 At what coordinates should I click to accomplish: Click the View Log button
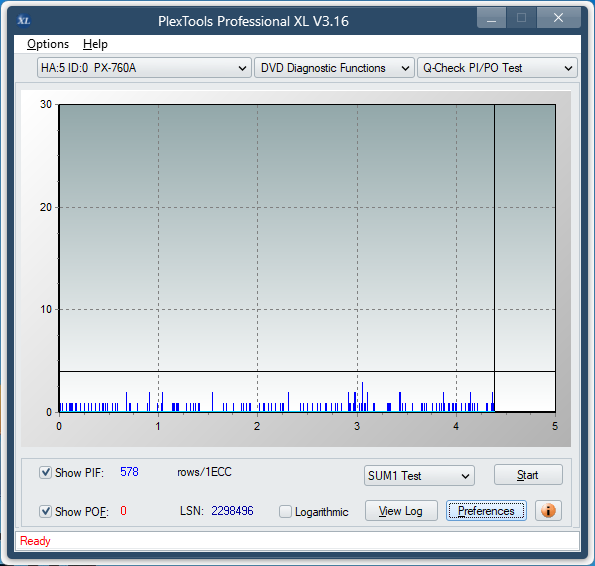click(x=401, y=511)
